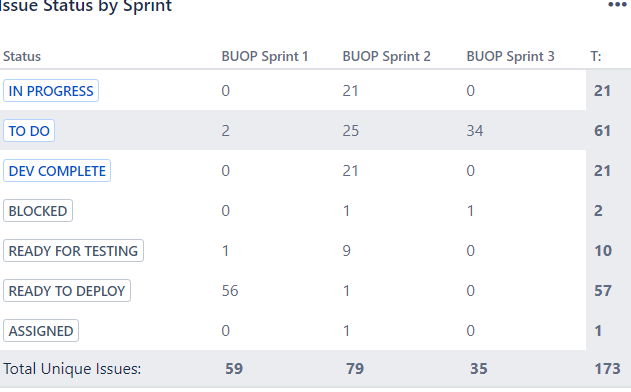
Task: Click the 9 Ready for Testing count
Action: (346, 251)
